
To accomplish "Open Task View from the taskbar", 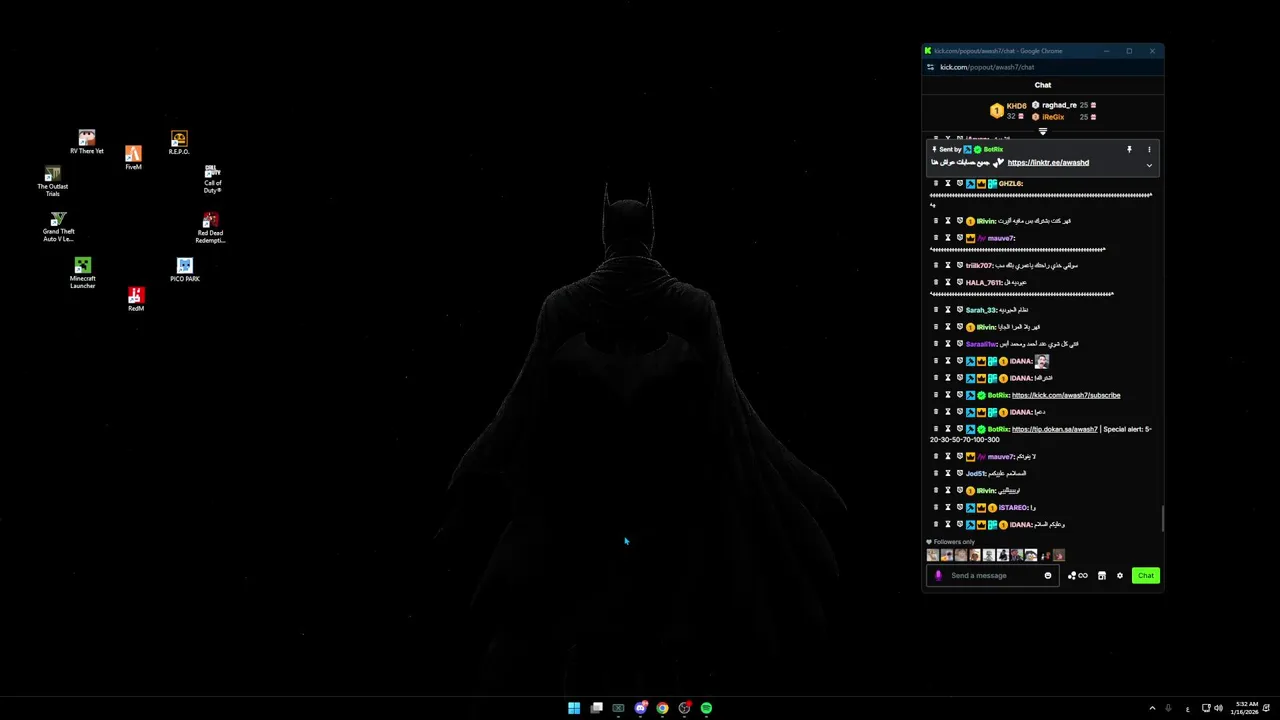I will pyautogui.click(x=596, y=708).
